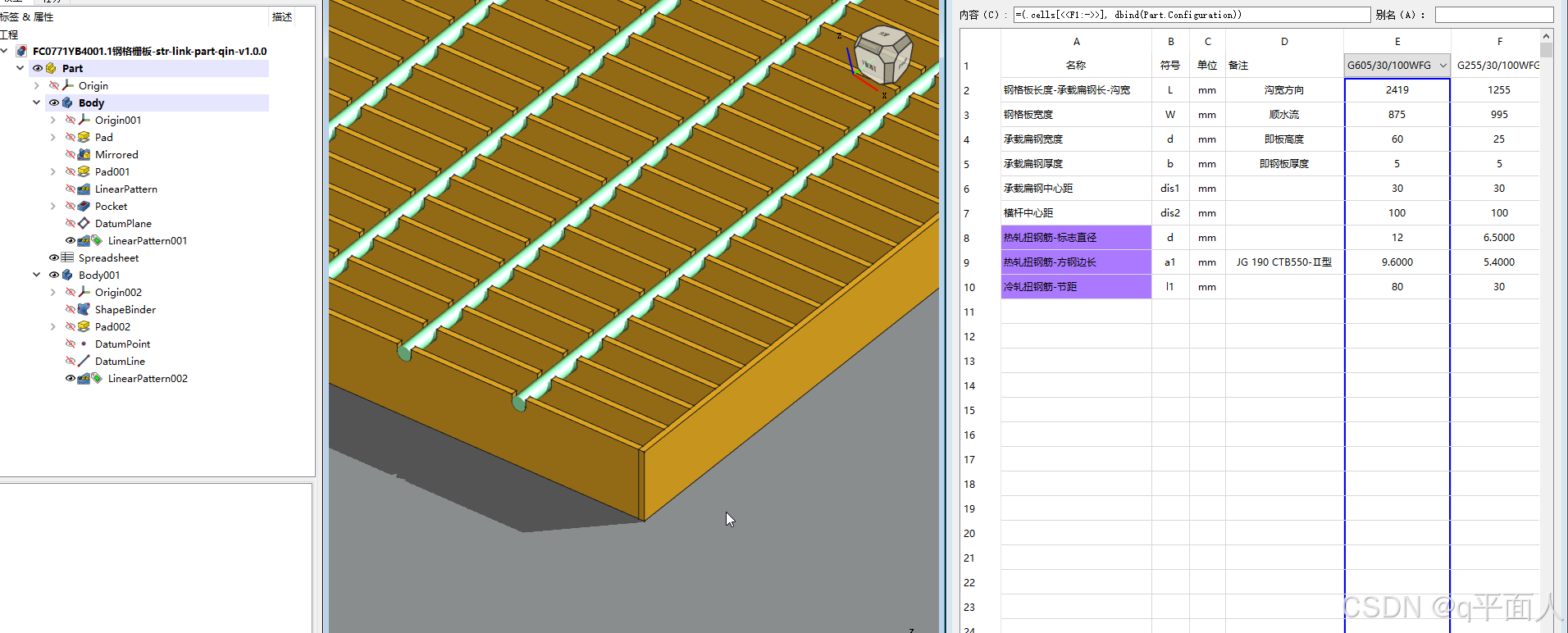Collapse the Body tree node
Image resolution: width=1568 pixels, height=633 pixels.
37,102
